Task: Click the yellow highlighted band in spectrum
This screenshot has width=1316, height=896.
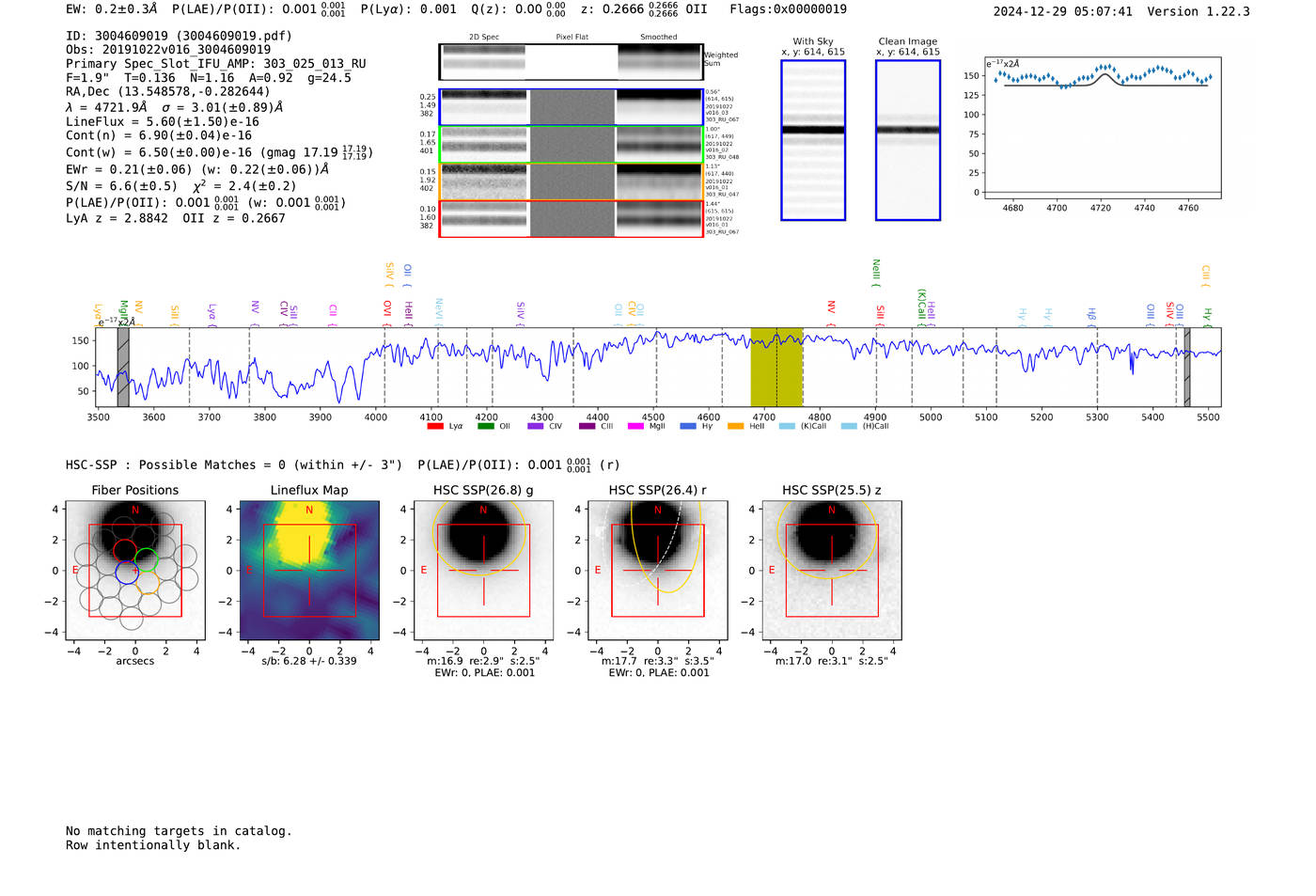Action: (x=776, y=368)
